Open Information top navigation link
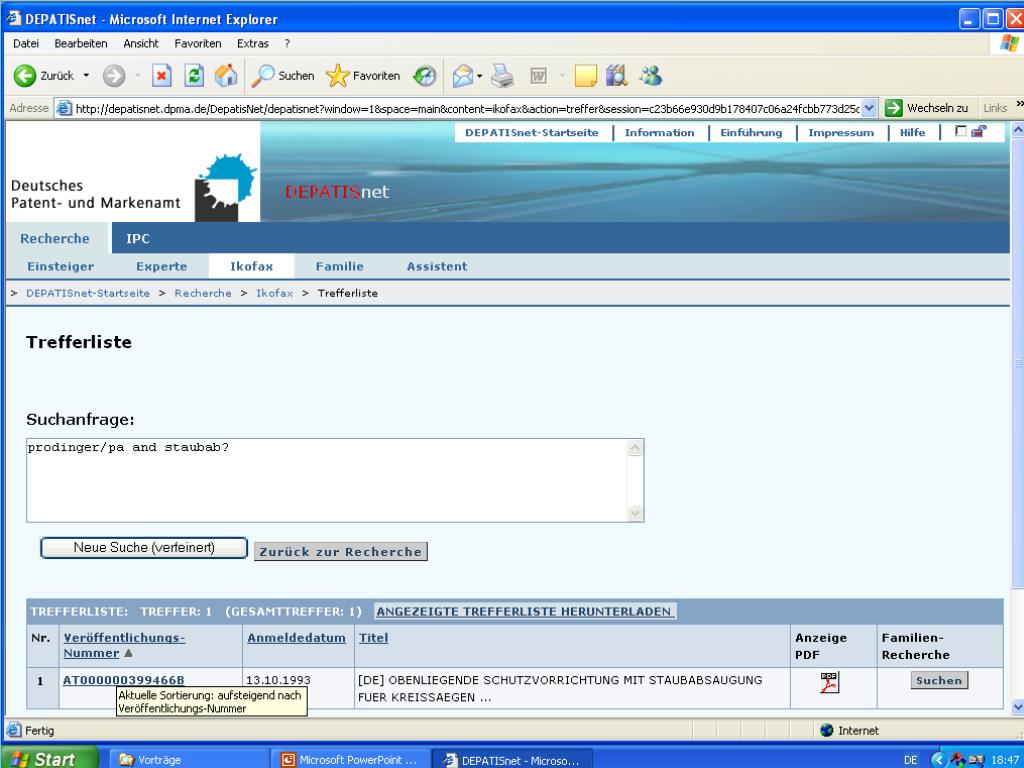This screenshot has width=1024, height=768. tap(660, 133)
